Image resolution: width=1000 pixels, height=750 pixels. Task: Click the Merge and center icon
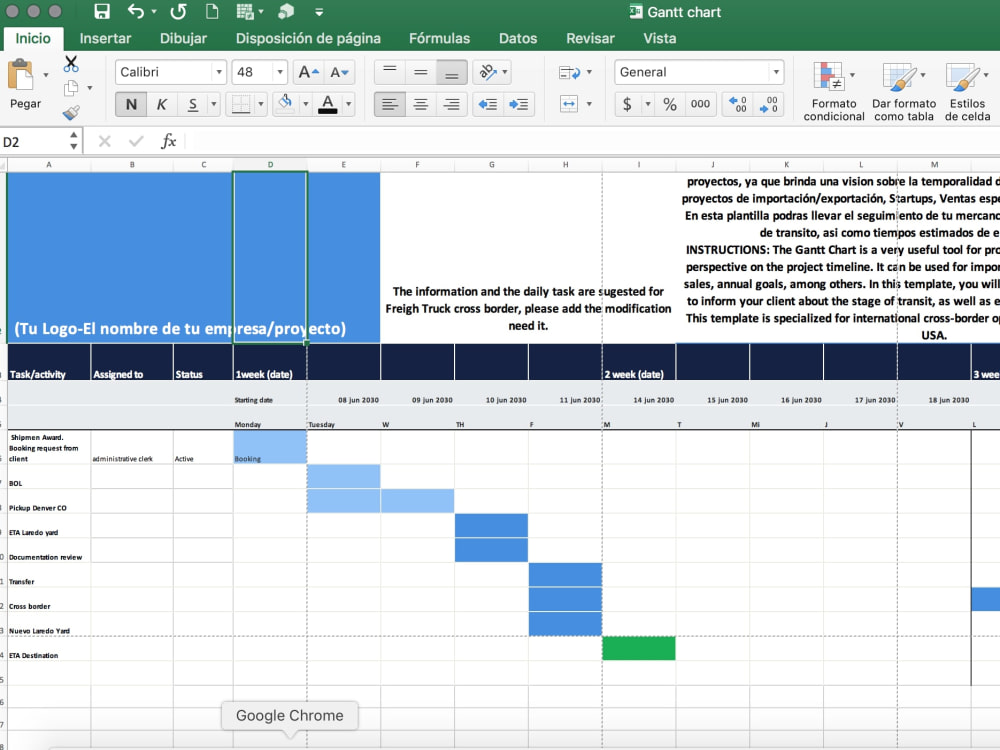point(569,103)
